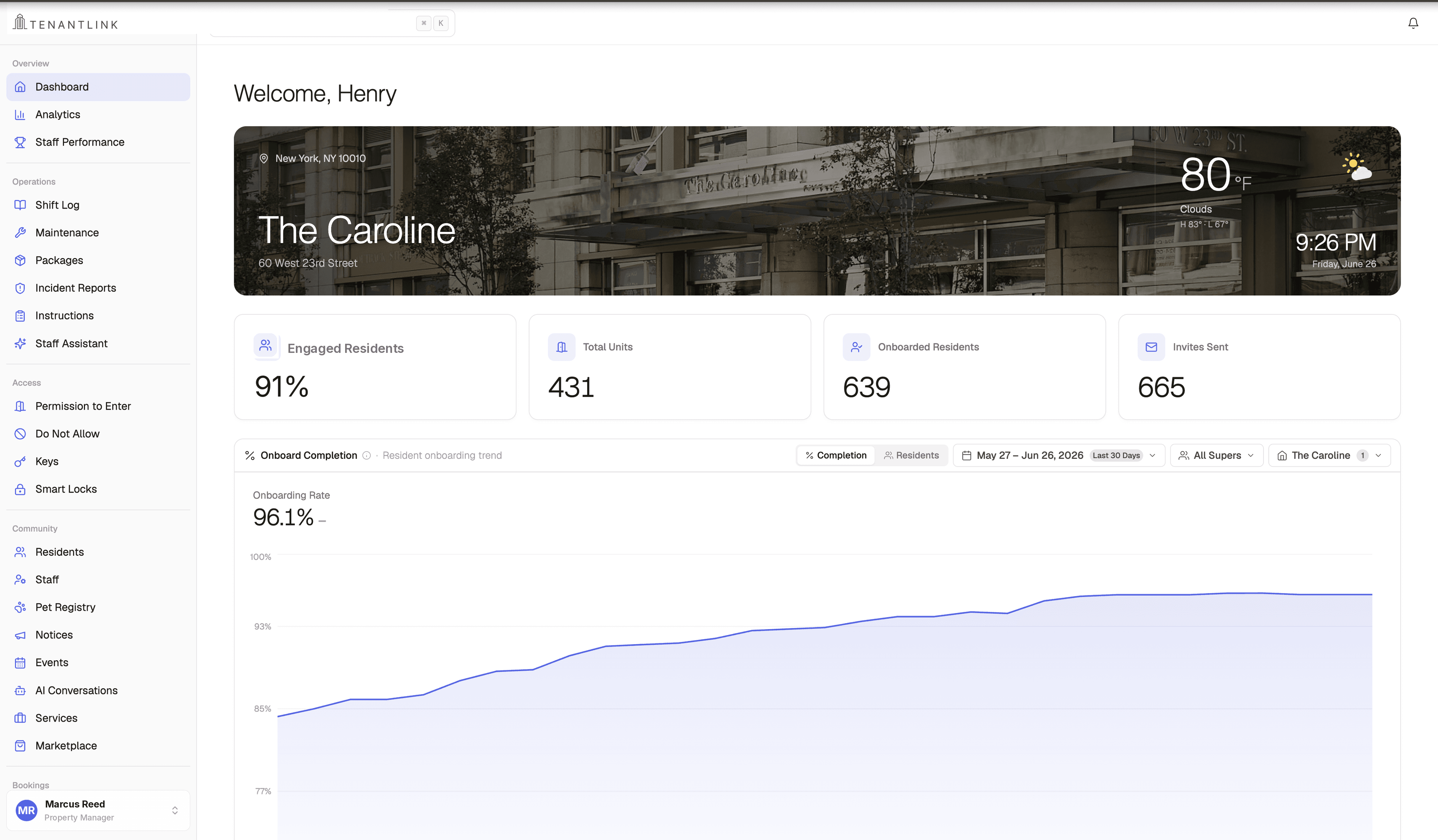Click the Engaged Residents card icon
The width and height of the screenshot is (1438, 840).
266,346
